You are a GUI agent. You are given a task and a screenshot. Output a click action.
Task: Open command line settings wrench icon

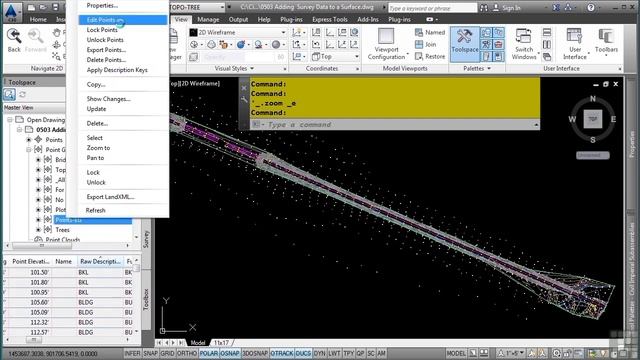(244, 99)
